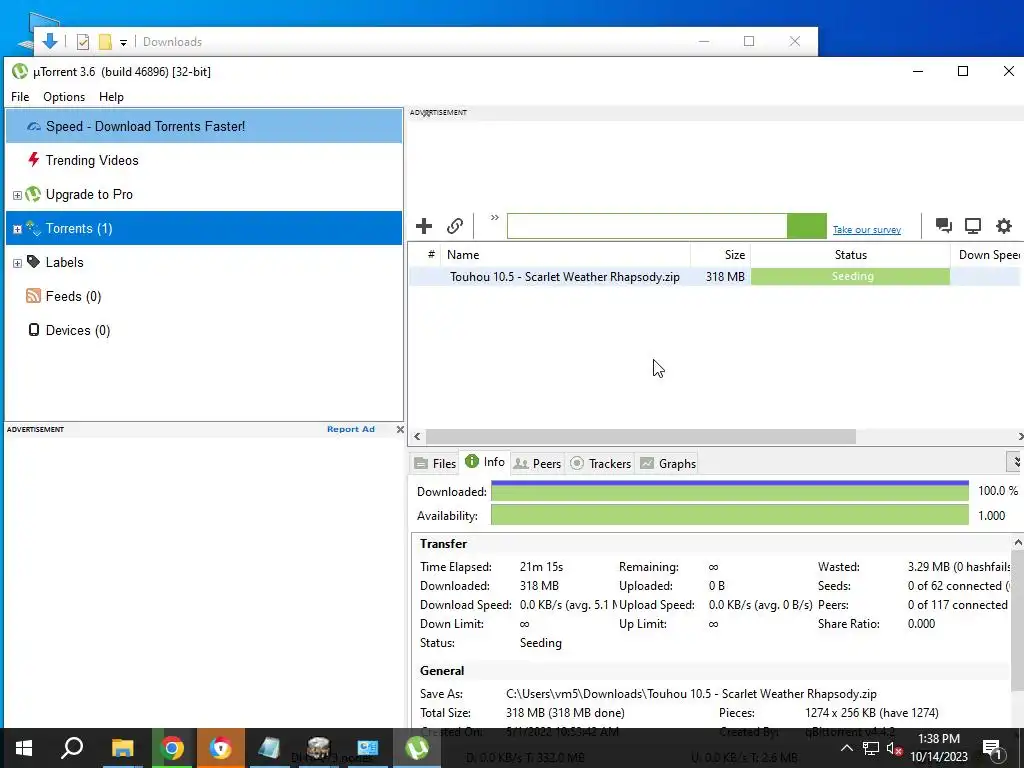Click the muted volume tray icon

coord(894,748)
